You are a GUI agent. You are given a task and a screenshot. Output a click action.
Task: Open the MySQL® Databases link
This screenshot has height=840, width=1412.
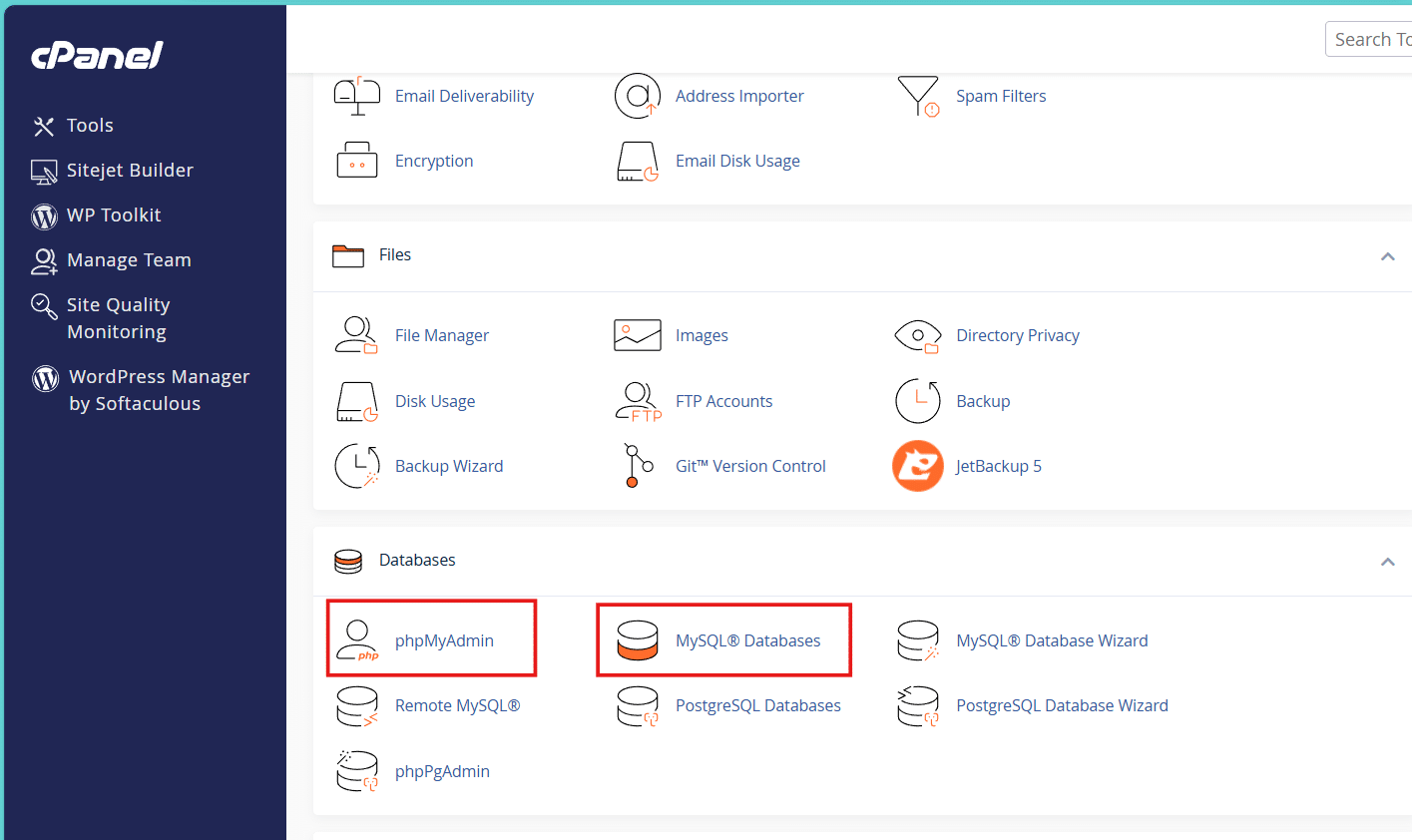[x=747, y=640]
